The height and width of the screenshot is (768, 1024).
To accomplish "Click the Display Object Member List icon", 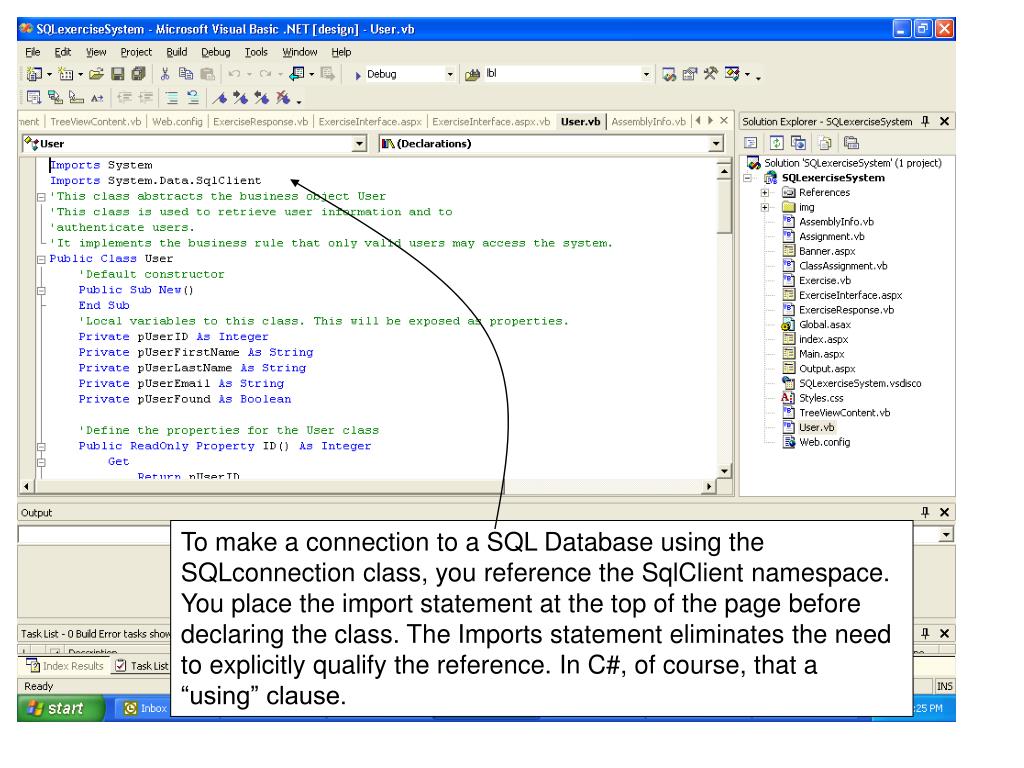I will point(33,98).
